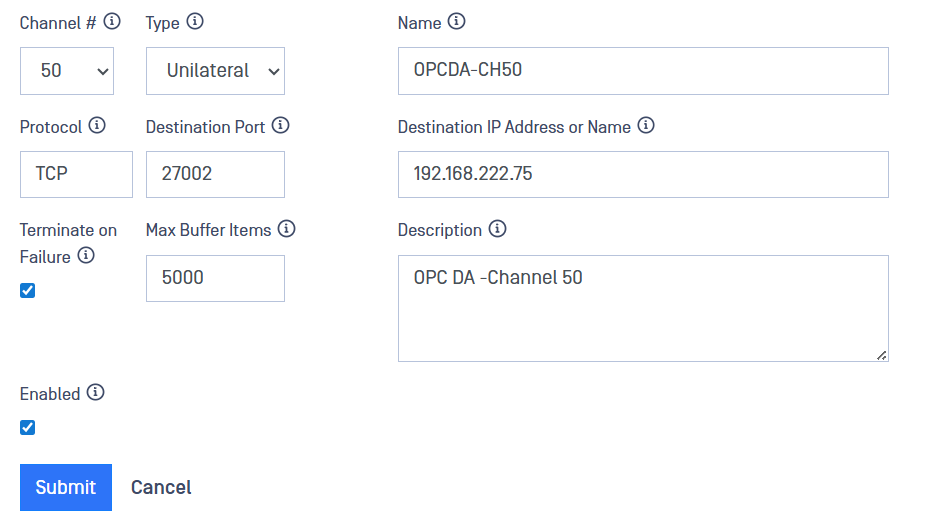Click the info icon beside Type label
Screen dimensions: 927x522
pyautogui.click(x=195, y=21)
